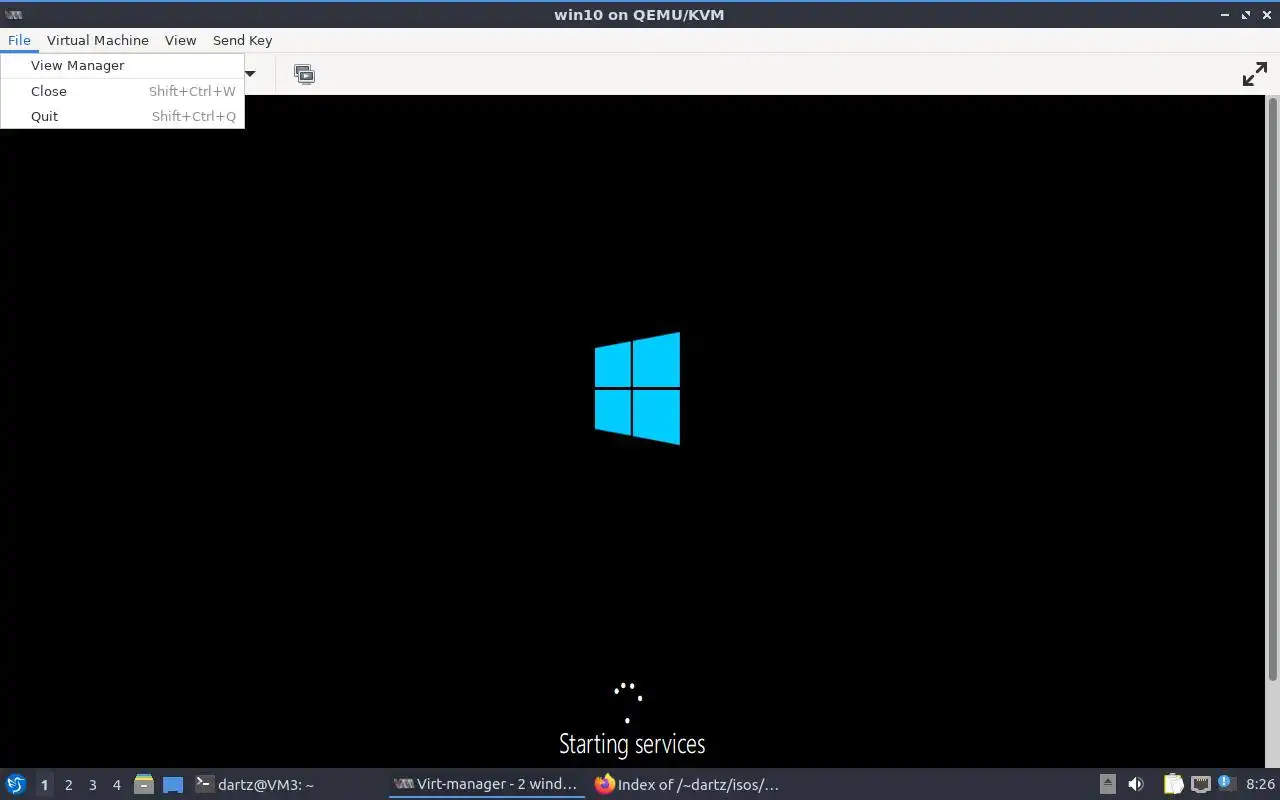Choose Quit from the File menu

(x=122, y=116)
